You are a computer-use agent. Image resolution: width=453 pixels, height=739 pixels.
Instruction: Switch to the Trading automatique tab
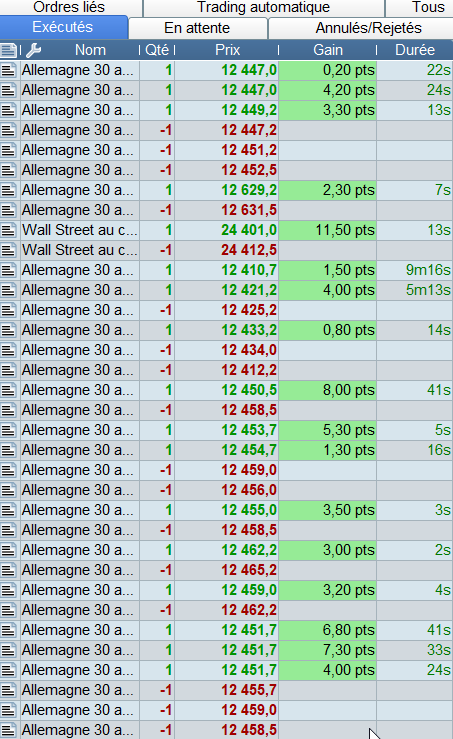coord(264,7)
